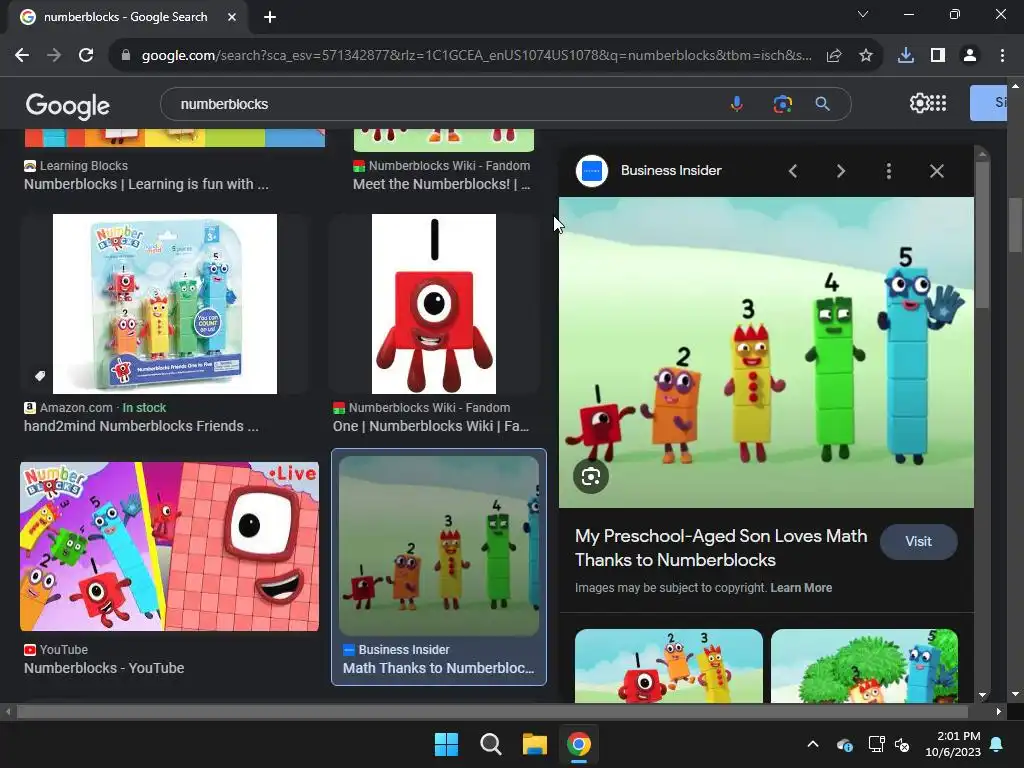Open the hand2mind Numberblocks Friends product image
Image resolution: width=1024 pixels, height=768 pixels.
pos(165,304)
